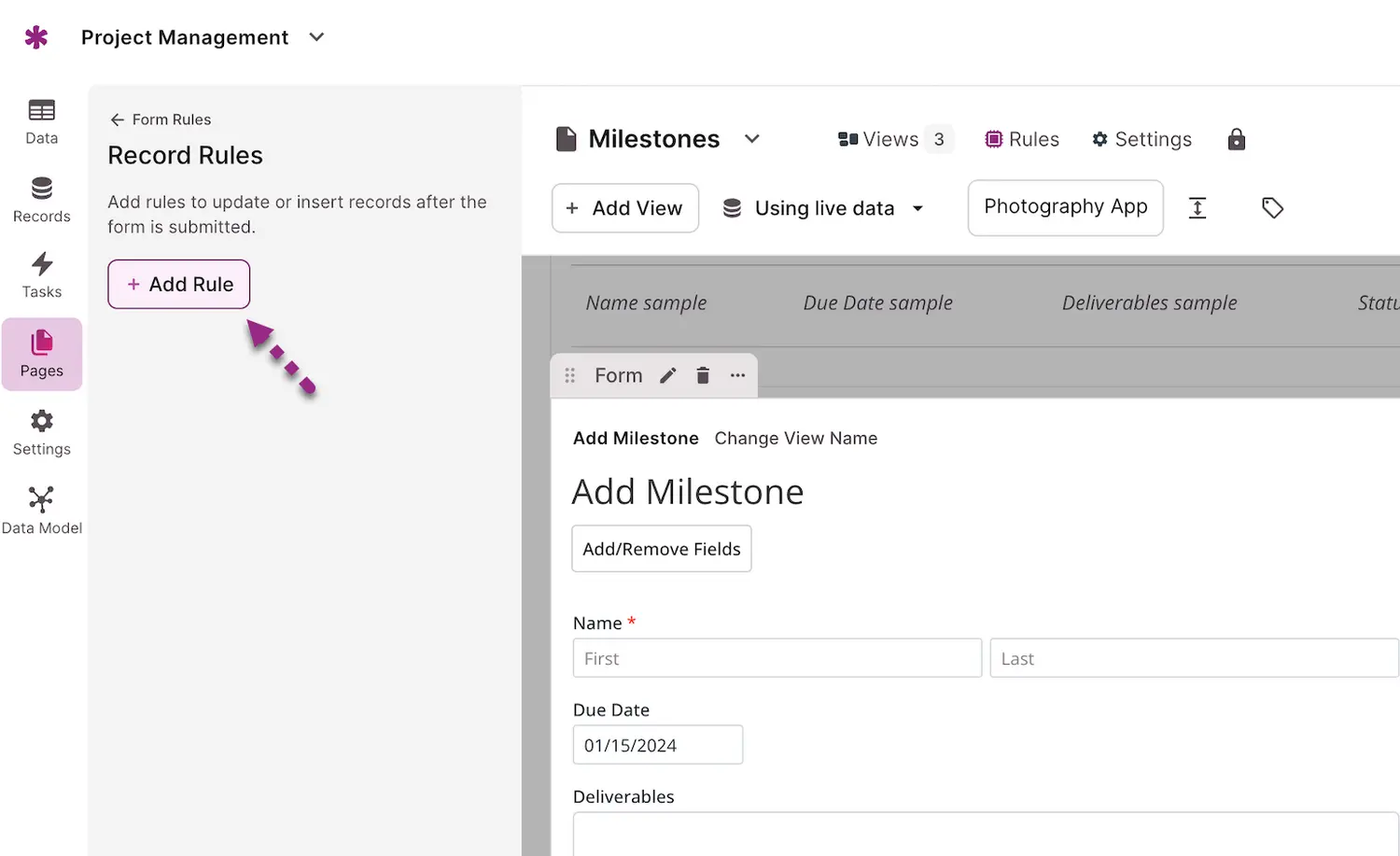The width and height of the screenshot is (1400, 856).
Task: Expand the Project Management app dropdown
Action: tap(316, 37)
